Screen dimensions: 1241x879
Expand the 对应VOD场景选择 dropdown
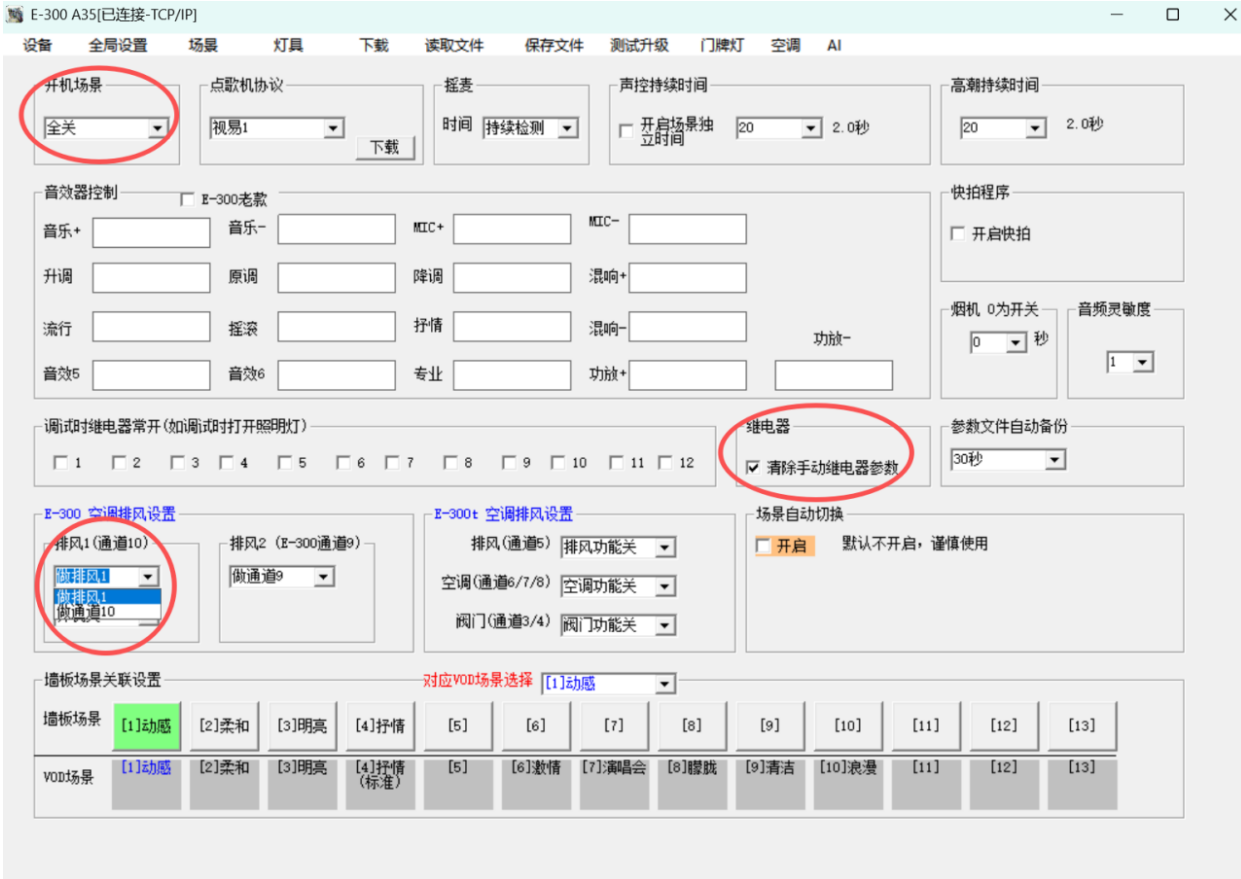[x=665, y=684]
